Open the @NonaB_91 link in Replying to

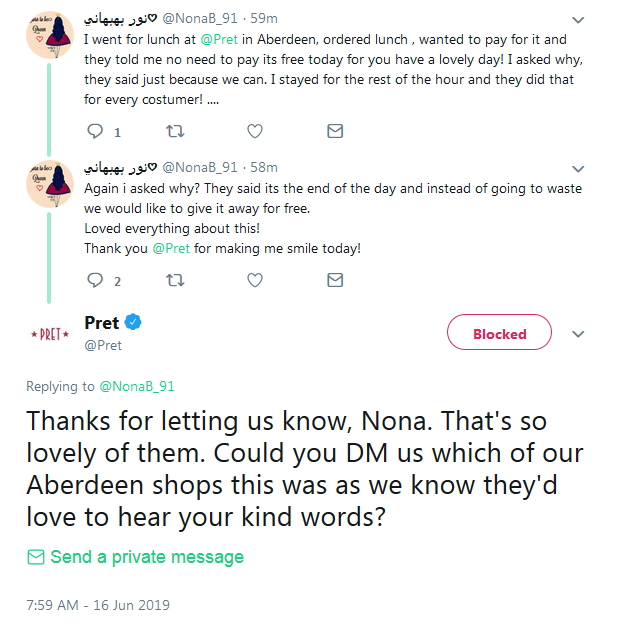(x=135, y=386)
